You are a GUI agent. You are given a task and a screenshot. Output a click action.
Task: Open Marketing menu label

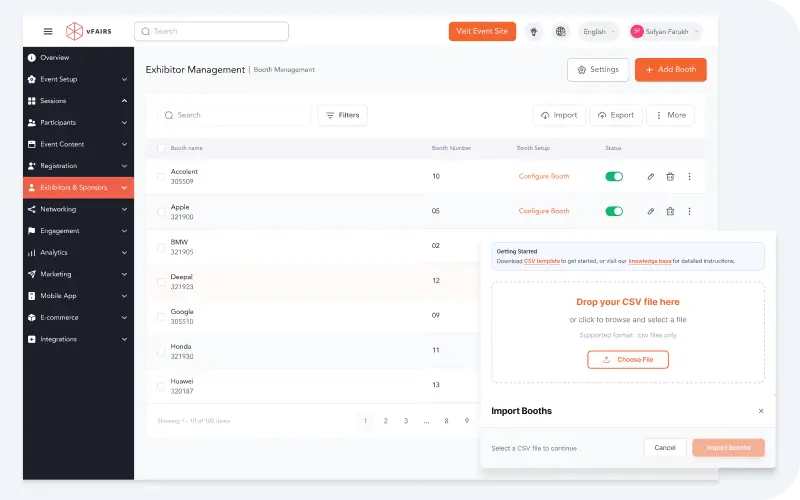click(x=56, y=274)
